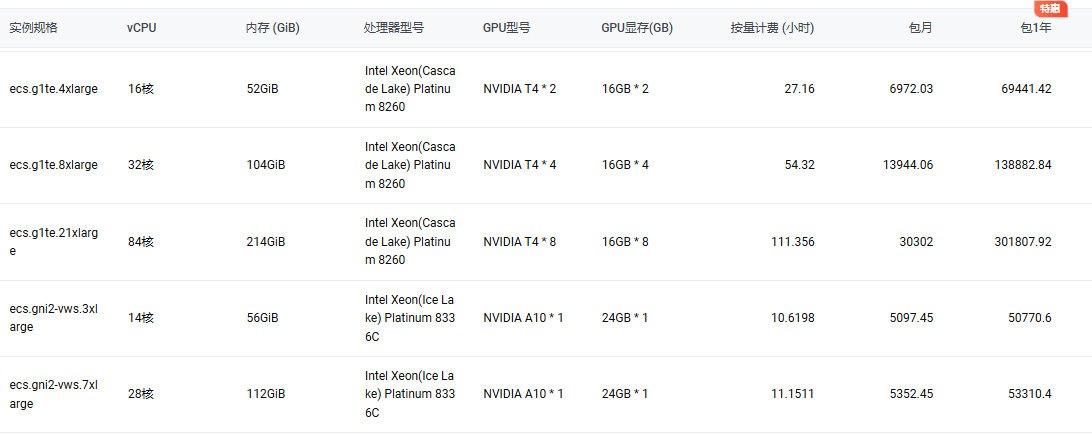
Task: Click the vCPU column header
Action: [141, 28]
